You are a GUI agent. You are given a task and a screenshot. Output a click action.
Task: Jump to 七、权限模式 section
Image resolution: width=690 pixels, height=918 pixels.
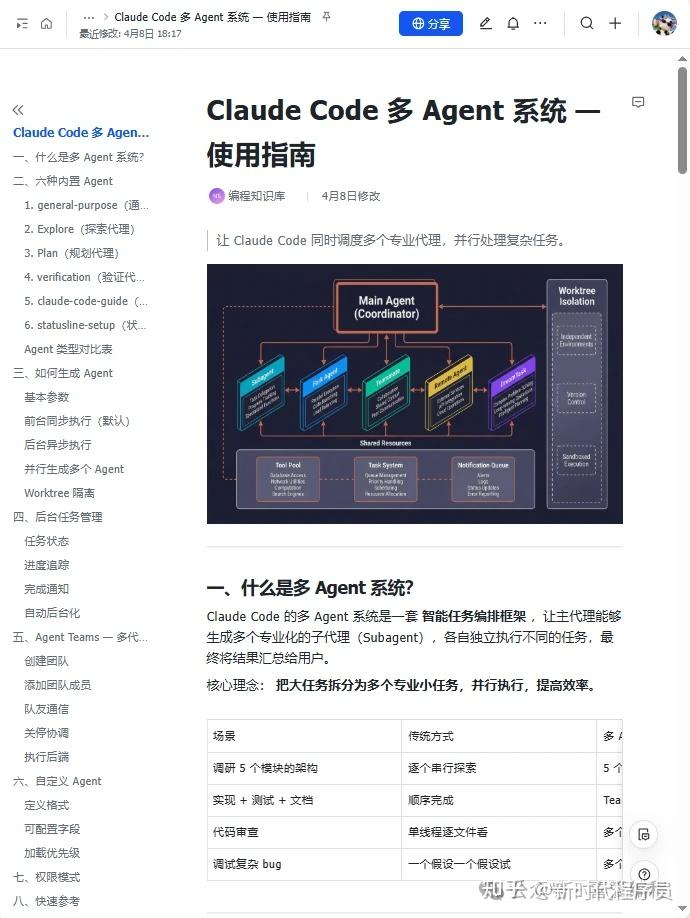click(x=46, y=877)
